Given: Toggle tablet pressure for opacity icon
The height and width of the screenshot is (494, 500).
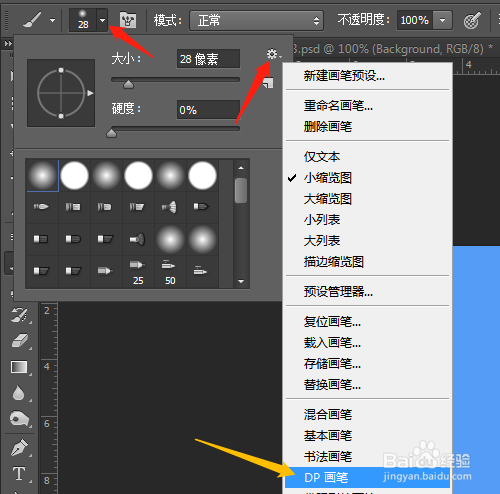Looking at the screenshot, I should click(x=472, y=20).
